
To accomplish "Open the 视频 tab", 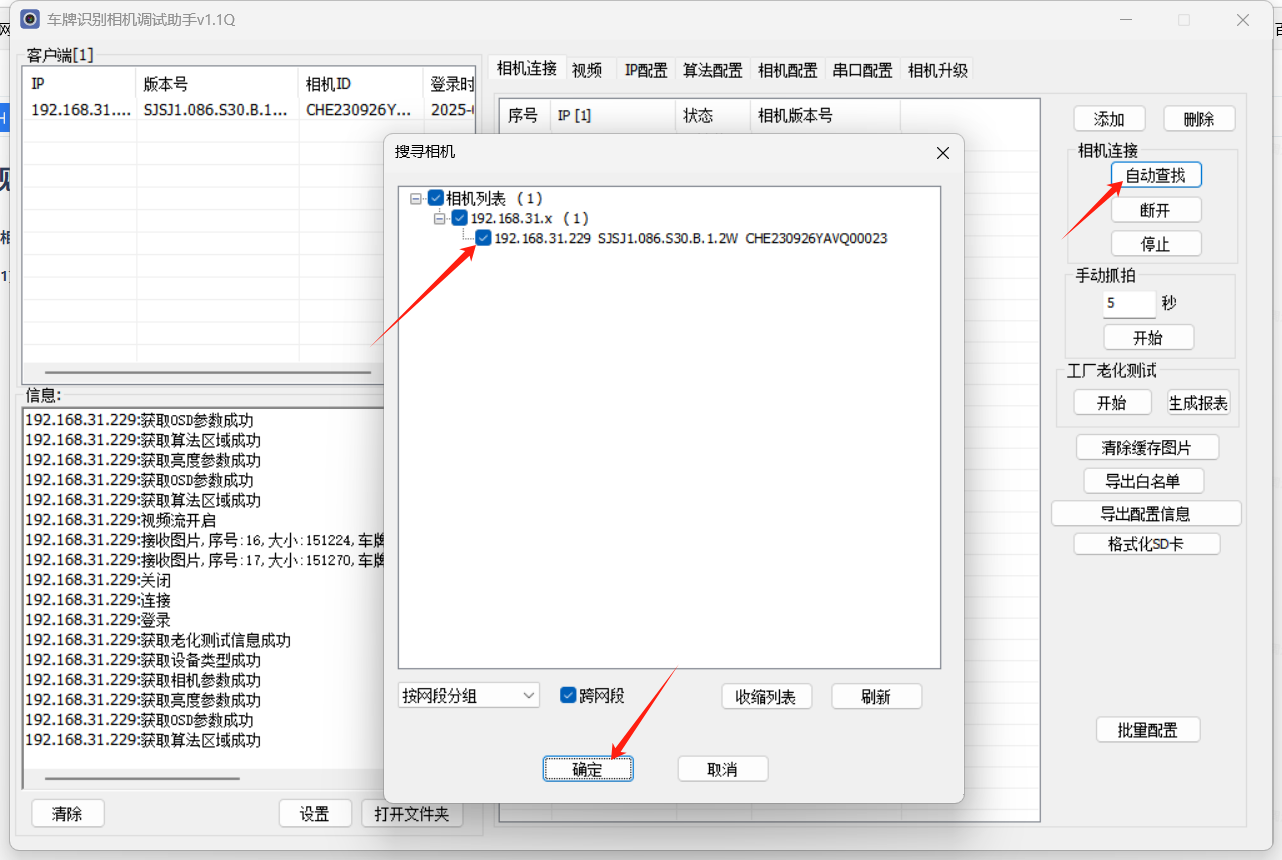I will [588, 70].
